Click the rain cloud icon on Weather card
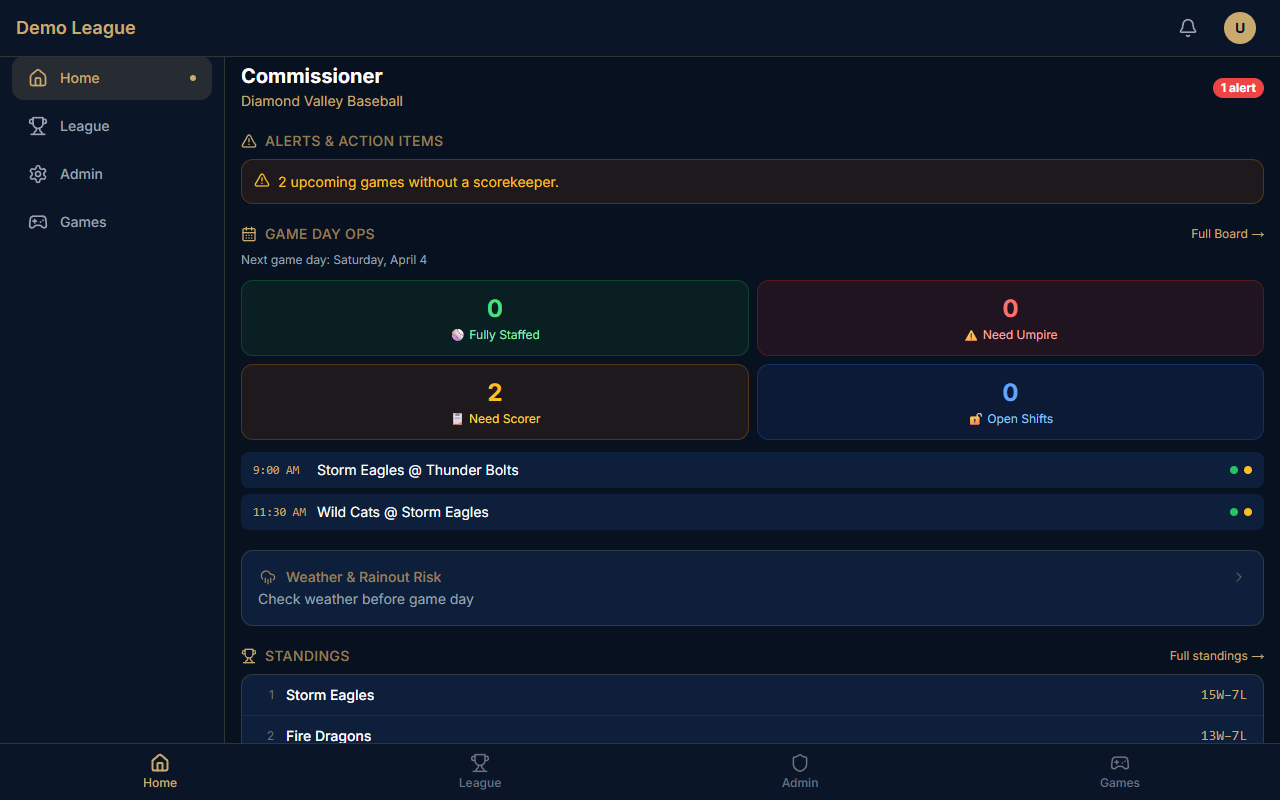The image size is (1280, 800). pyautogui.click(x=266, y=577)
